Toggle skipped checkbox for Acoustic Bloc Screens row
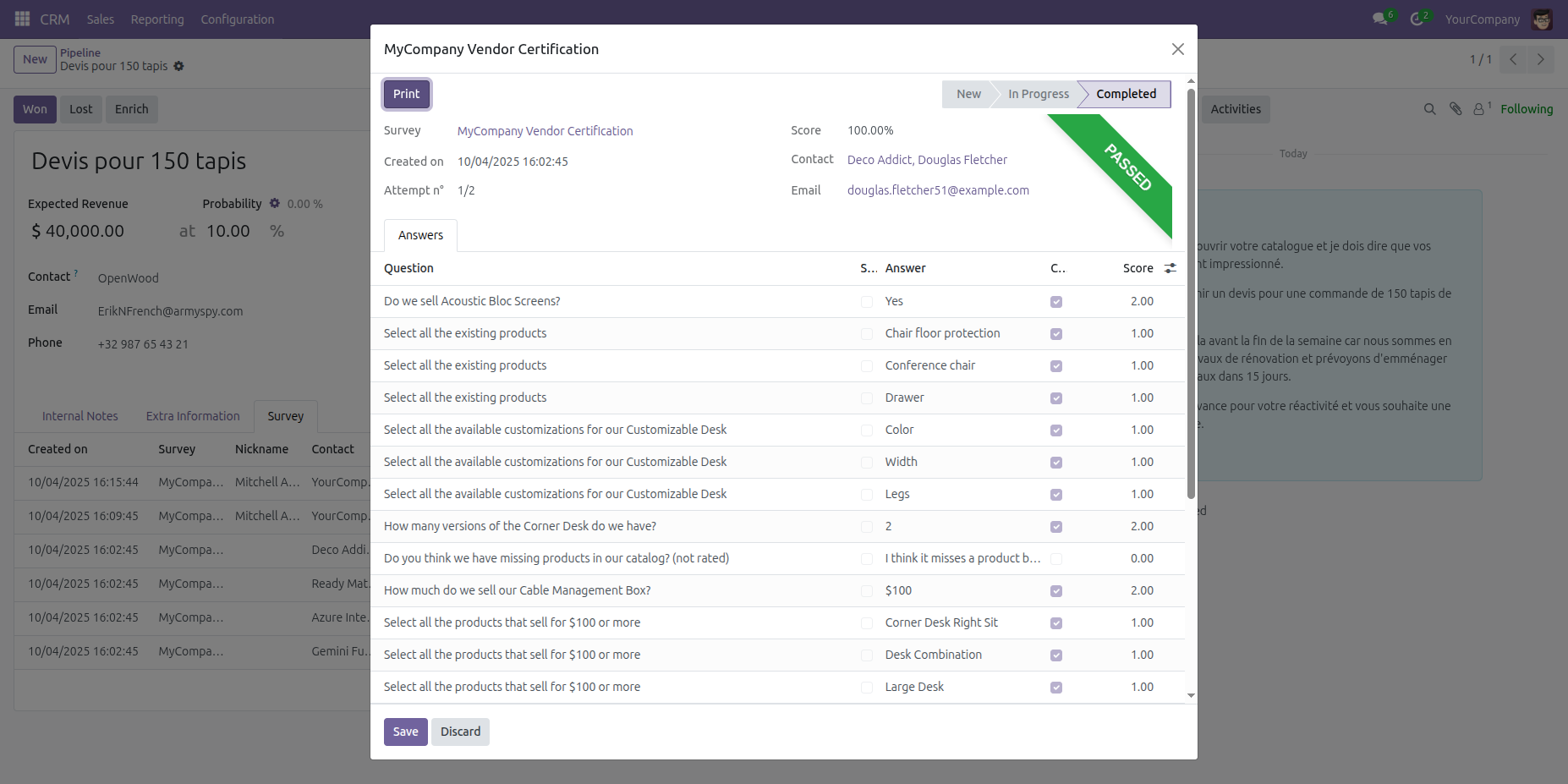The image size is (1568, 784). [x=867, y=302]
